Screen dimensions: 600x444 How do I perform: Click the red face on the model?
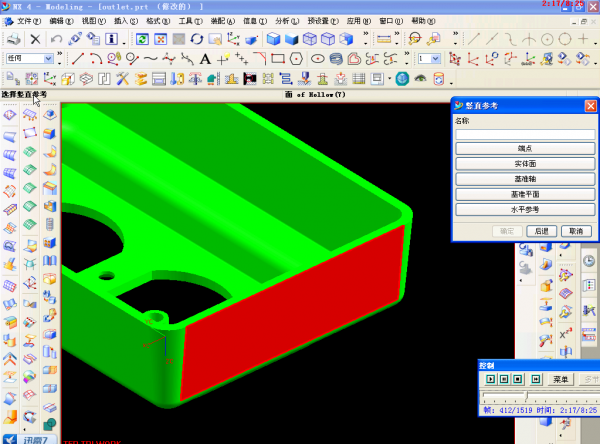pos(291,314)
